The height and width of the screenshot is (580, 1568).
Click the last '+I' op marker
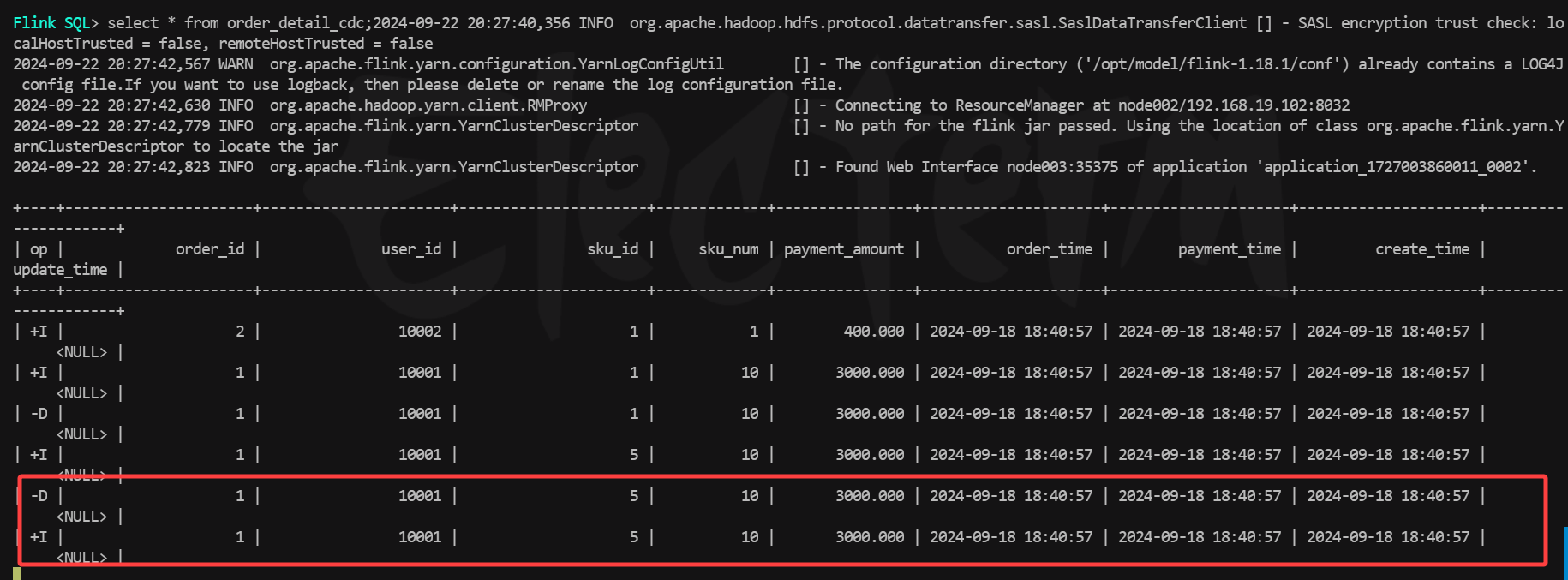pos(39,537)
